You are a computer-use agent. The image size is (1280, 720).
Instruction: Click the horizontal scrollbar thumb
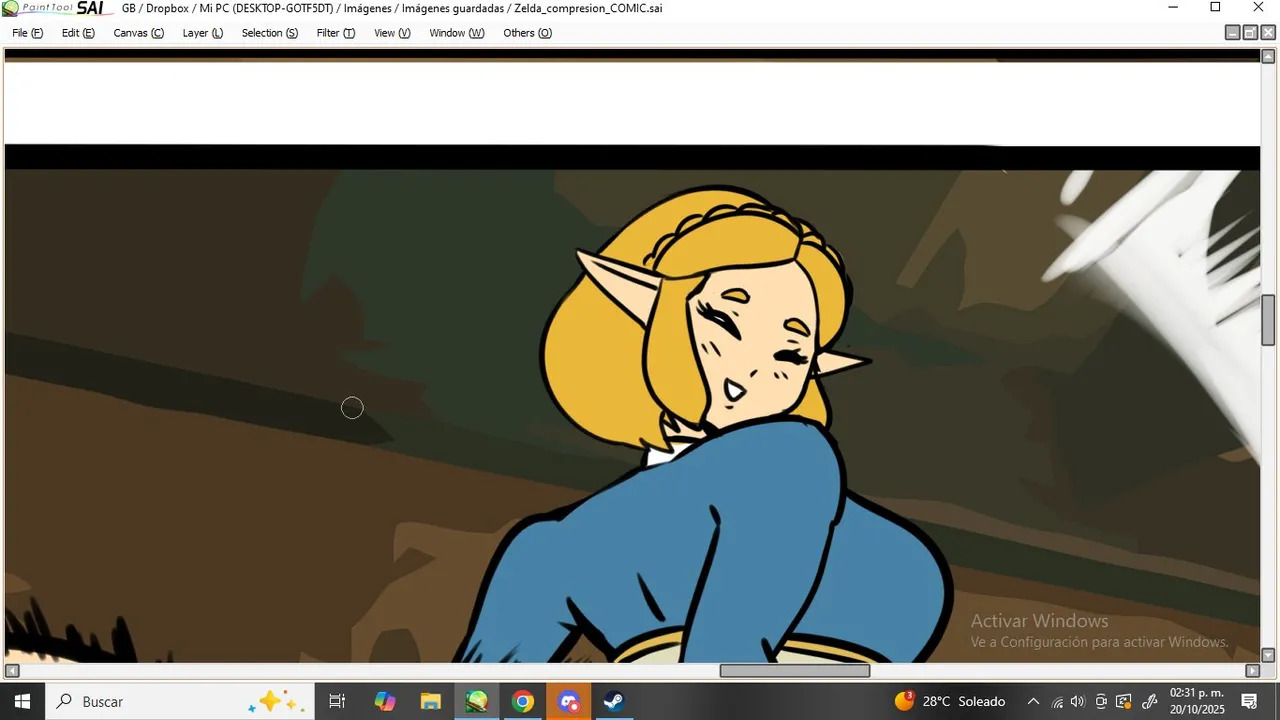(795, 670)
